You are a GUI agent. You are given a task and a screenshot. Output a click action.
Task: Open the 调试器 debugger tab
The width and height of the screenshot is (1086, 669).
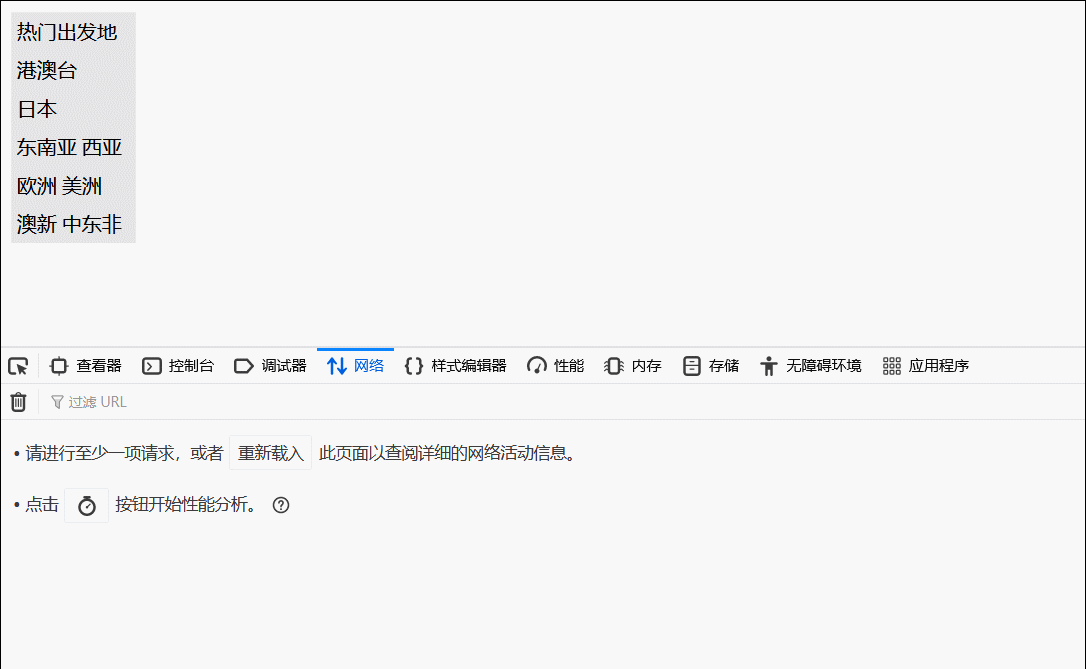(270, 366)
